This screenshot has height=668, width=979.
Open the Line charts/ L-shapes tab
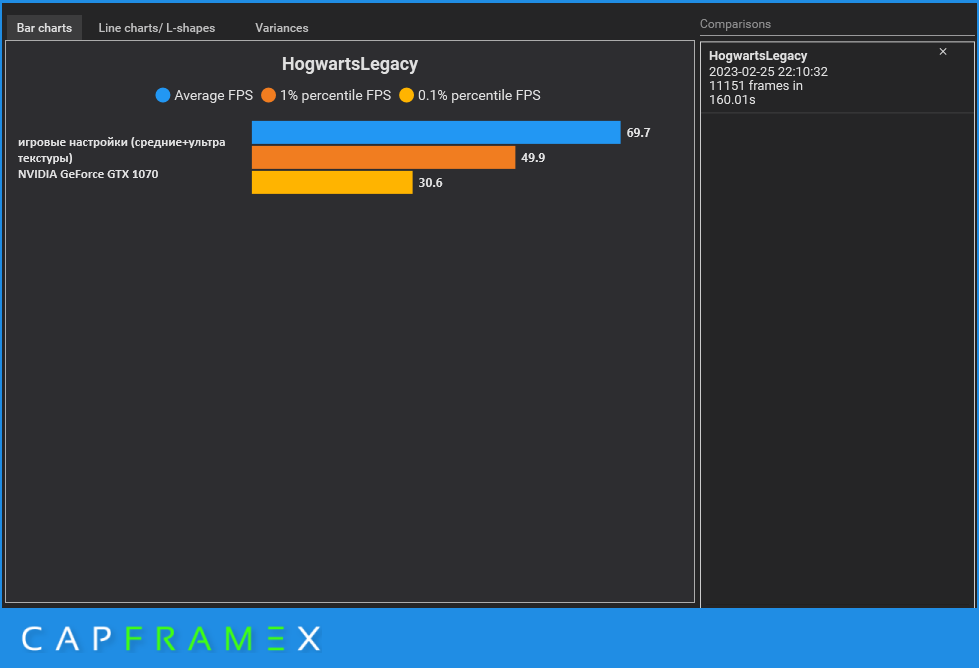(157, 28)
